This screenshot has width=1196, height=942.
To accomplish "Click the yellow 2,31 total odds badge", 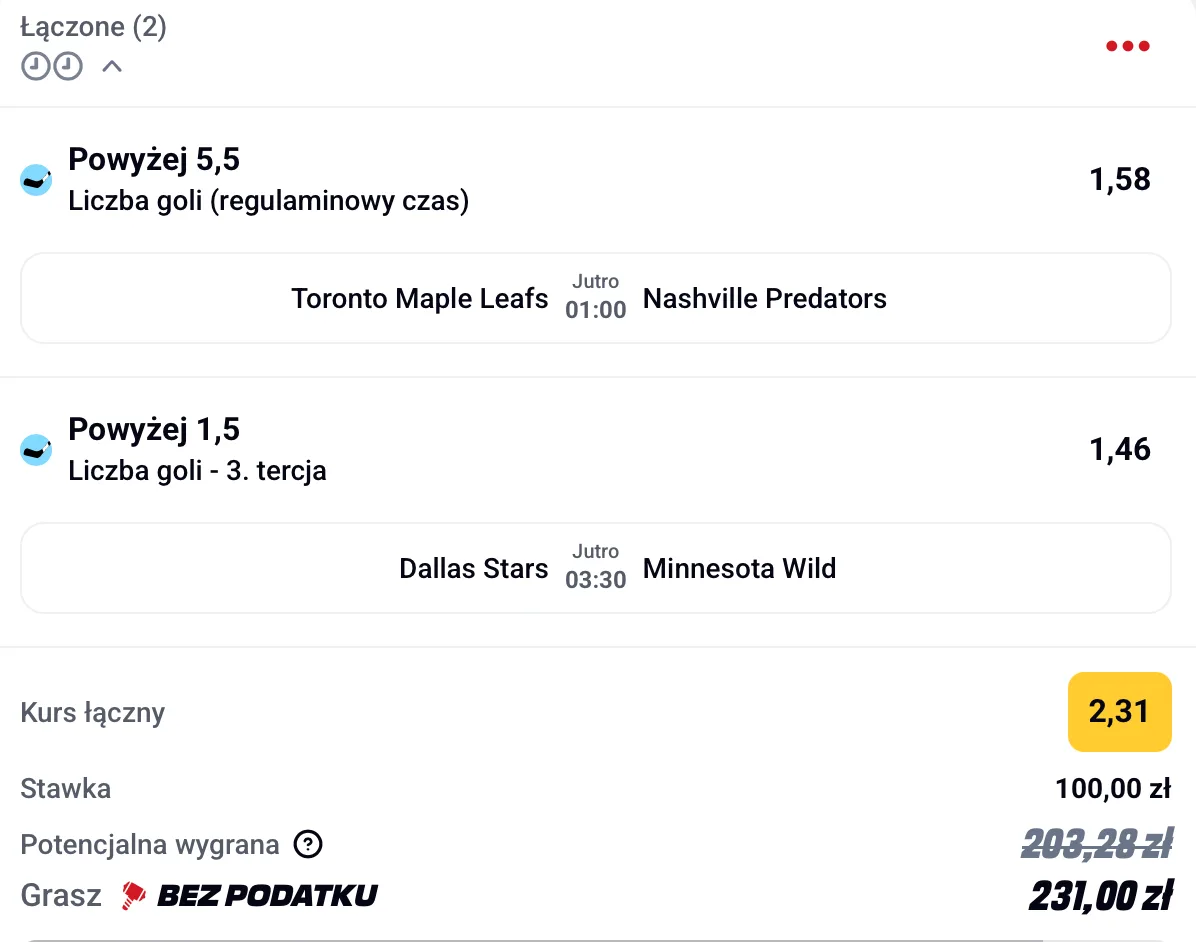I will pyautogui.click(x=1119, y=712).
